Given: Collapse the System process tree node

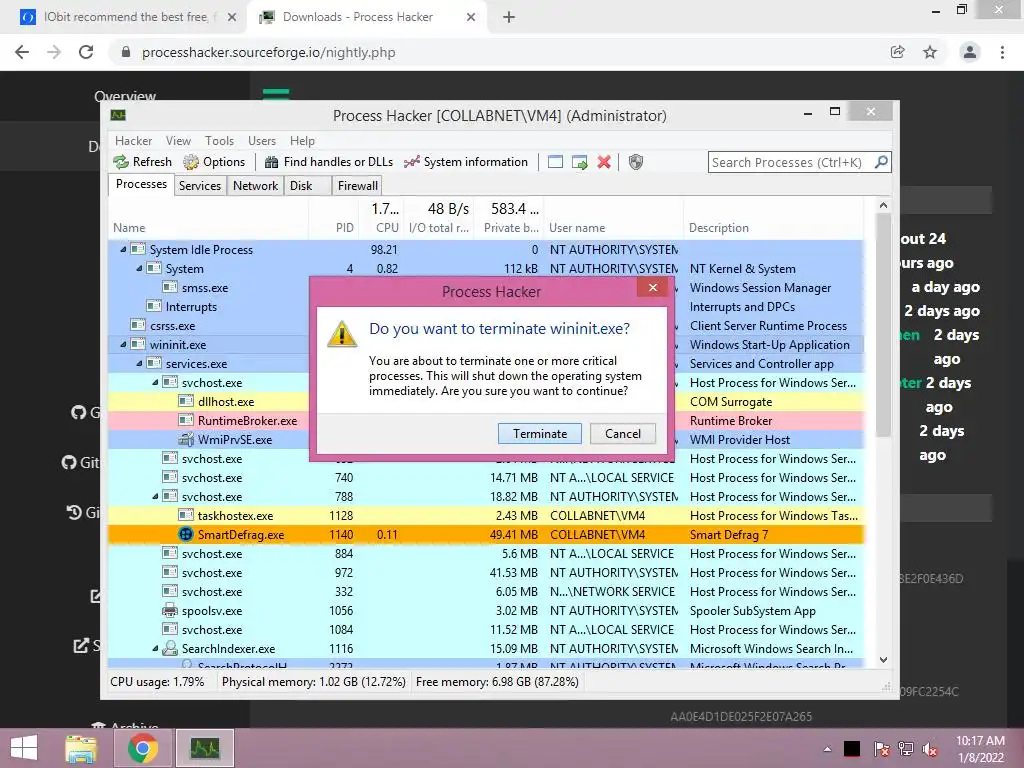Looking at the screenshot, I should (138, 268).
